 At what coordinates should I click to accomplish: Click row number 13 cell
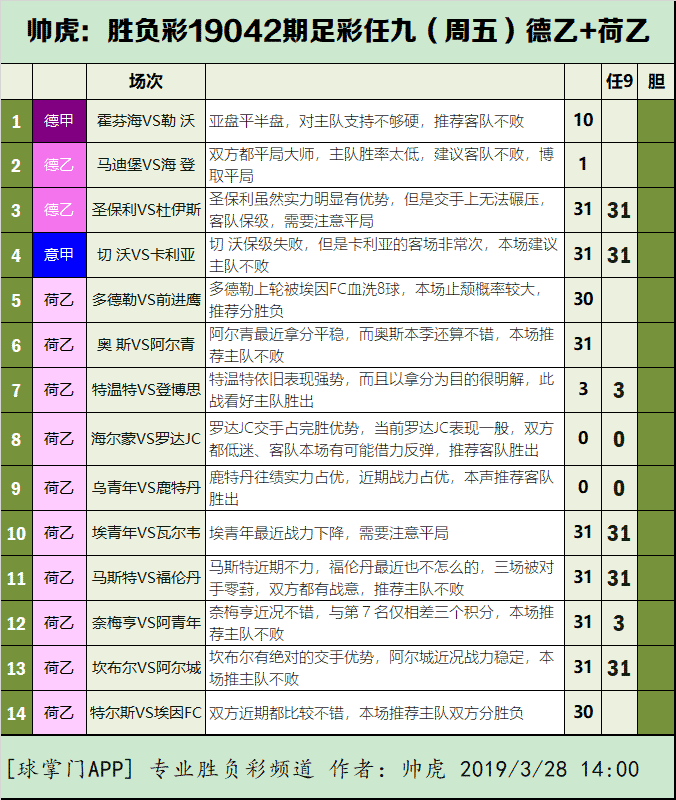(x=16, y=668)
